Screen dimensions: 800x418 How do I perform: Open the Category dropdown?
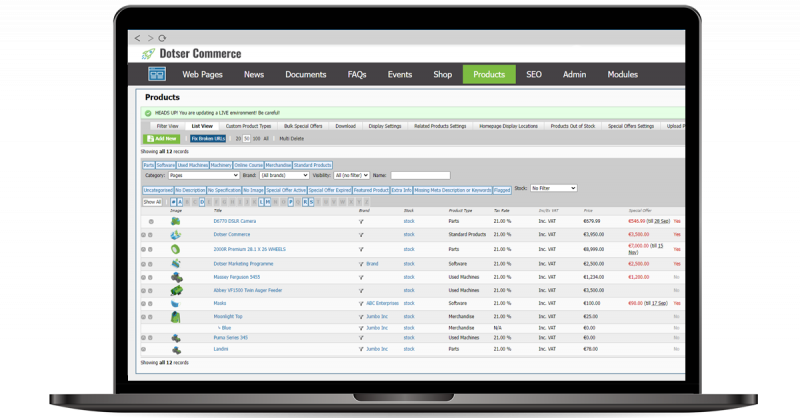pyautogui.click(x=204, y=175)
